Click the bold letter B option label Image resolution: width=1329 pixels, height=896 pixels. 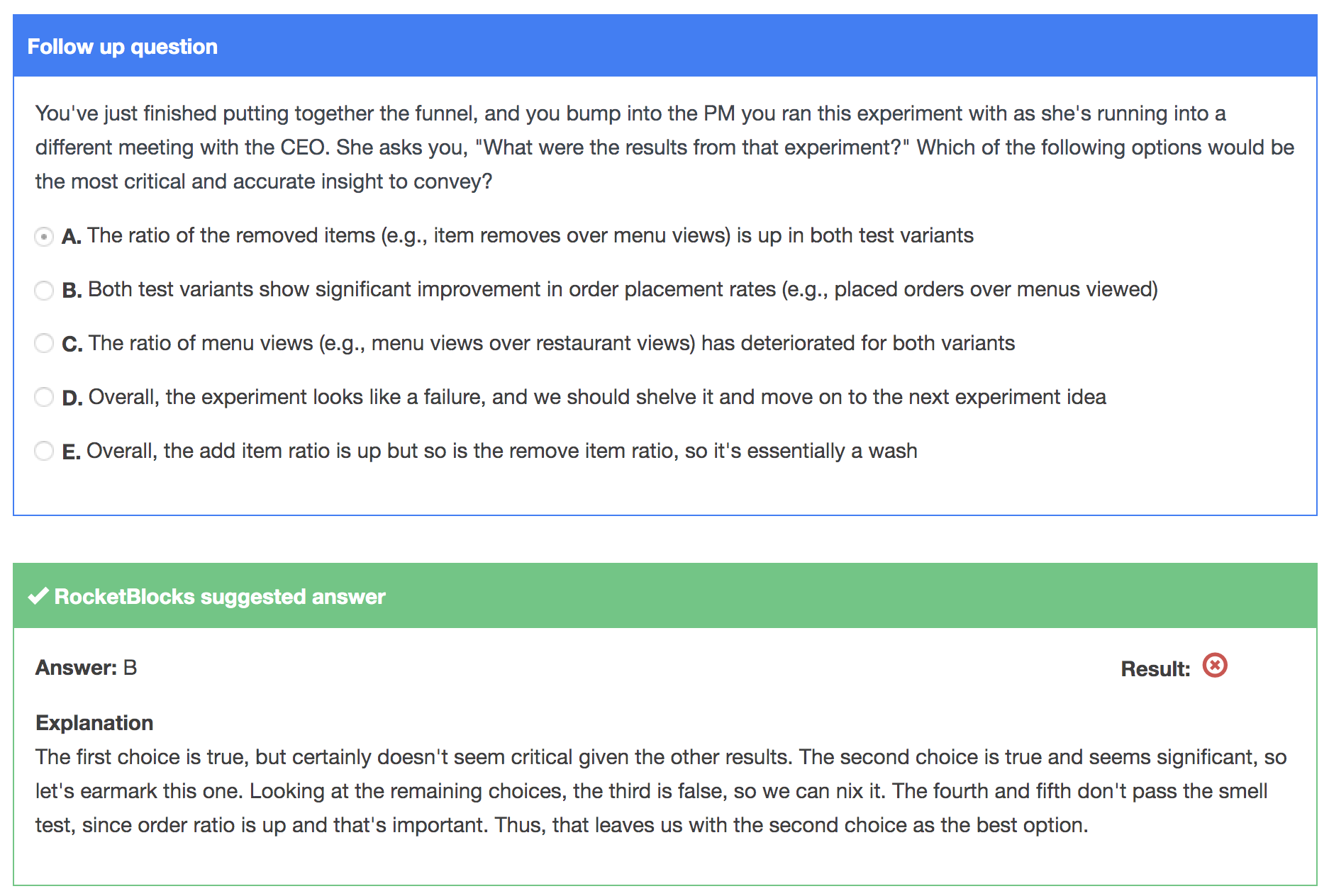[x=72, y=290]
